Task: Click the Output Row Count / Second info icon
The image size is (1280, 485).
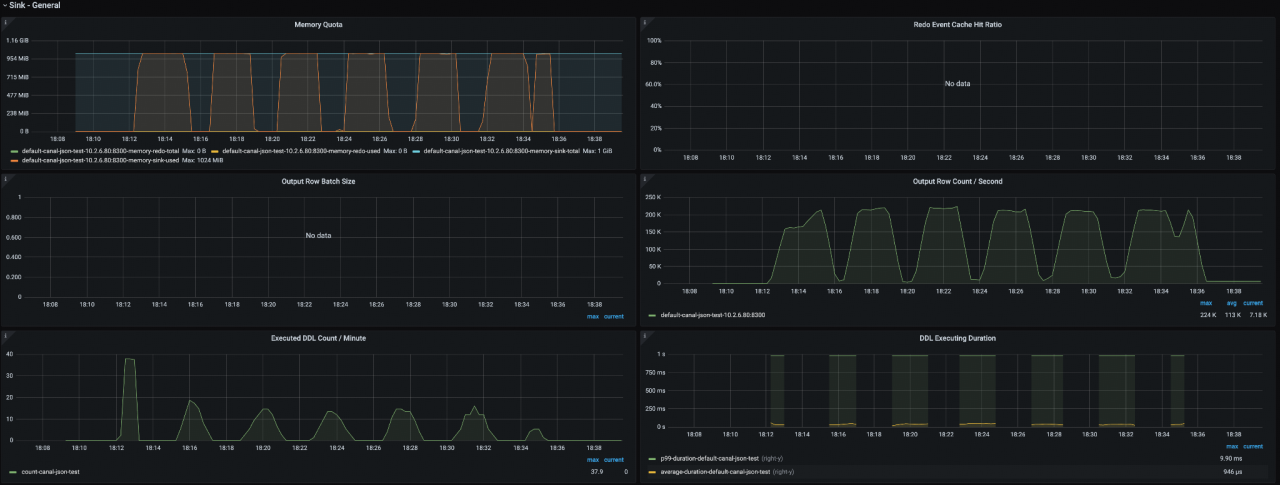Action: (646, 180)
